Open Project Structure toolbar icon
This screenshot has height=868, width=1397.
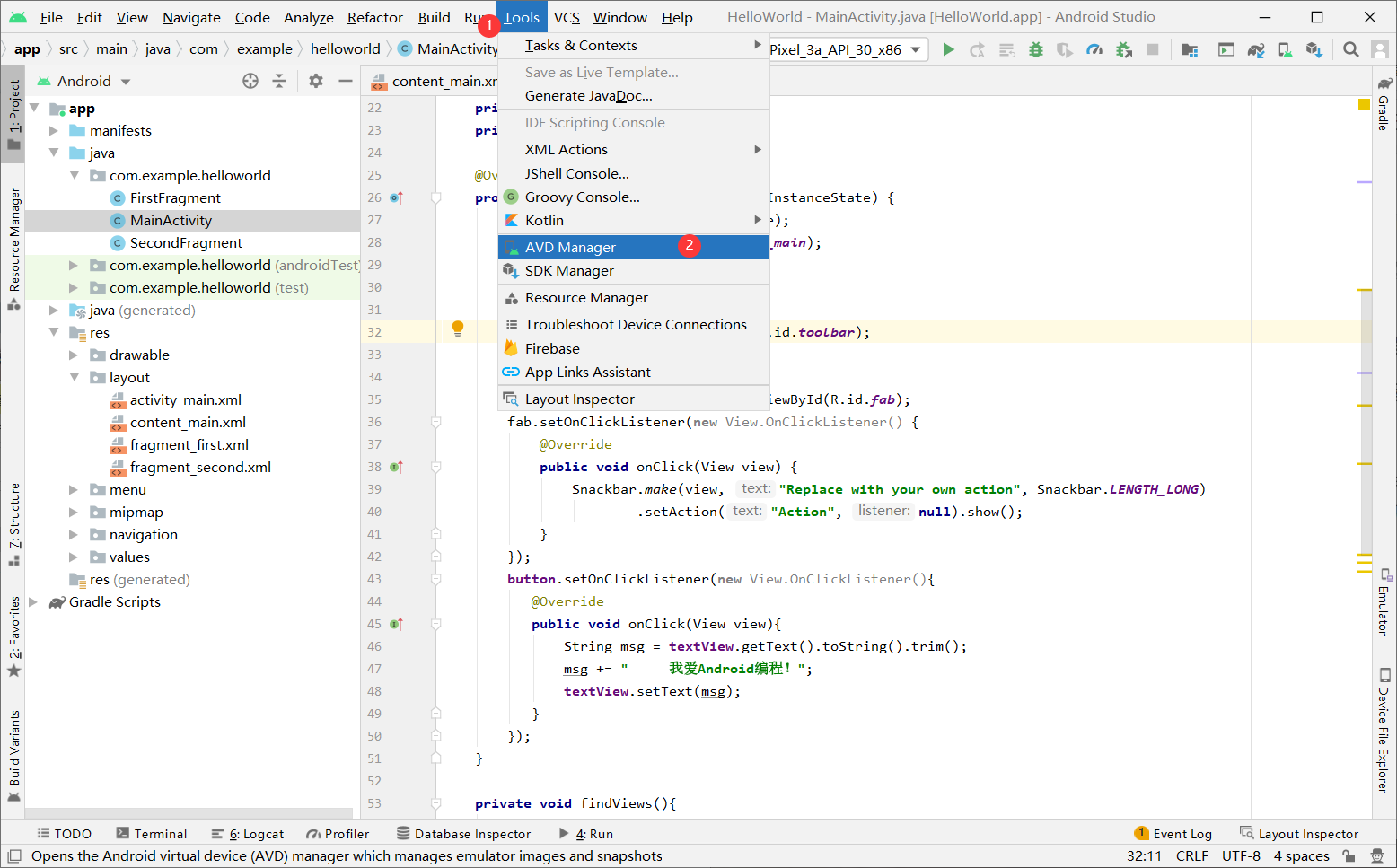coord(1190,49)
